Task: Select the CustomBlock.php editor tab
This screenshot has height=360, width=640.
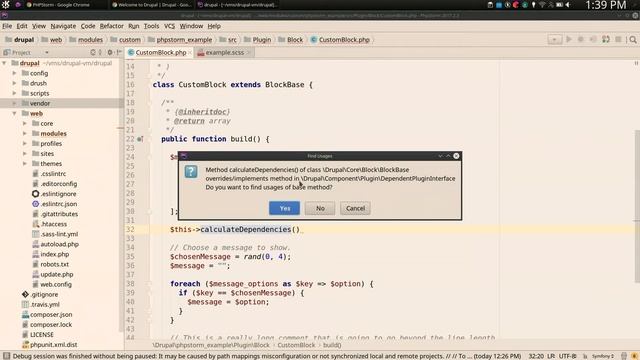Action: click(x=160, y=53)
